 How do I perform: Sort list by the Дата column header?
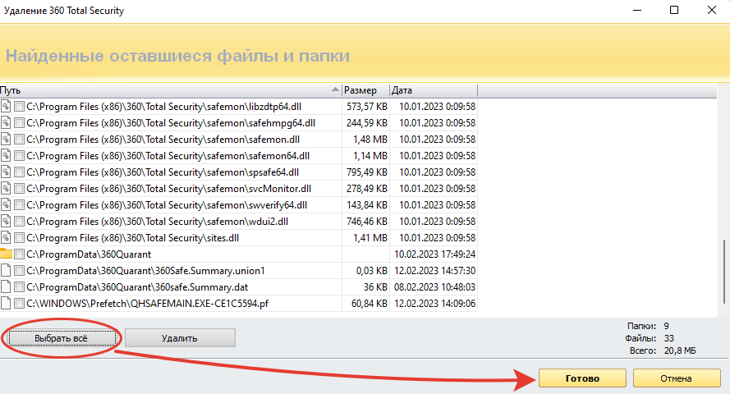click(x=433, y=90)
